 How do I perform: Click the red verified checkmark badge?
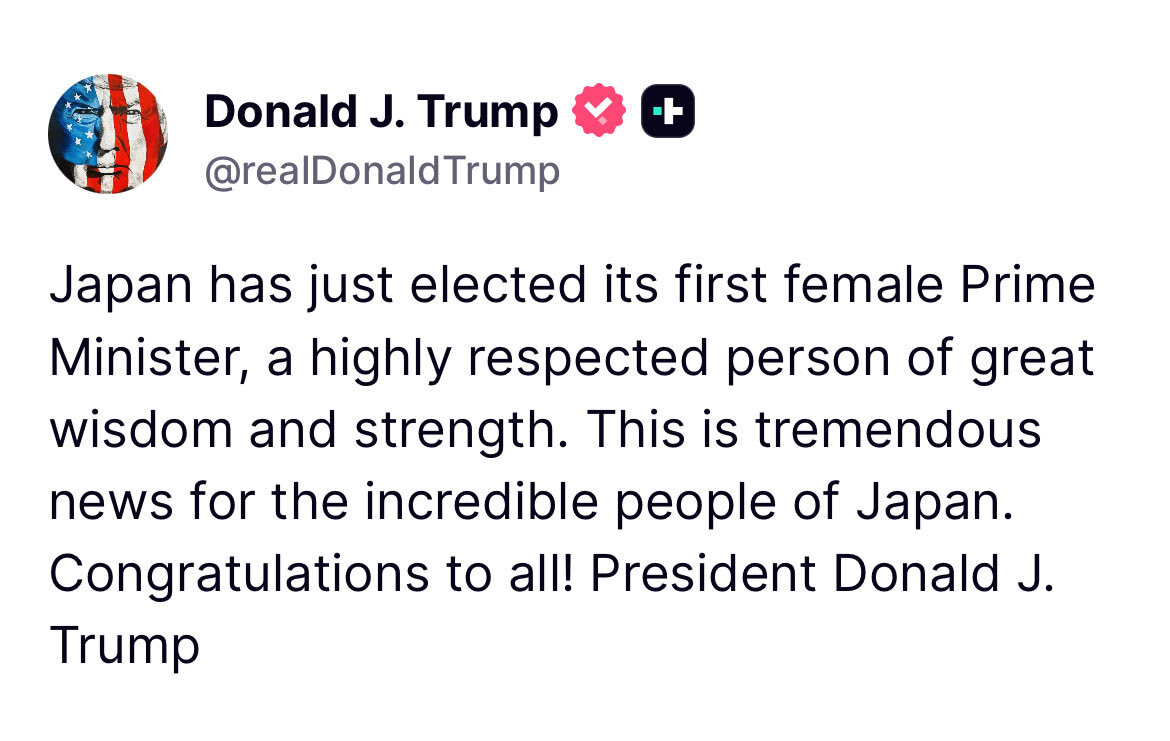click(598, 111)
